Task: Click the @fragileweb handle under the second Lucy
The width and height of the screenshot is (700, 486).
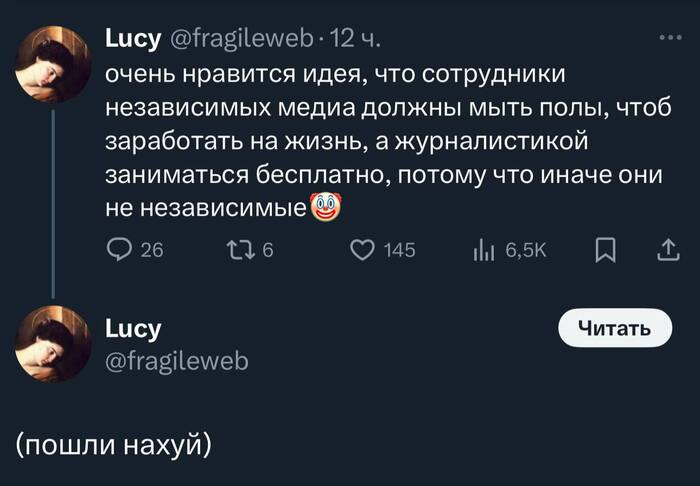Action: [177, 360]
